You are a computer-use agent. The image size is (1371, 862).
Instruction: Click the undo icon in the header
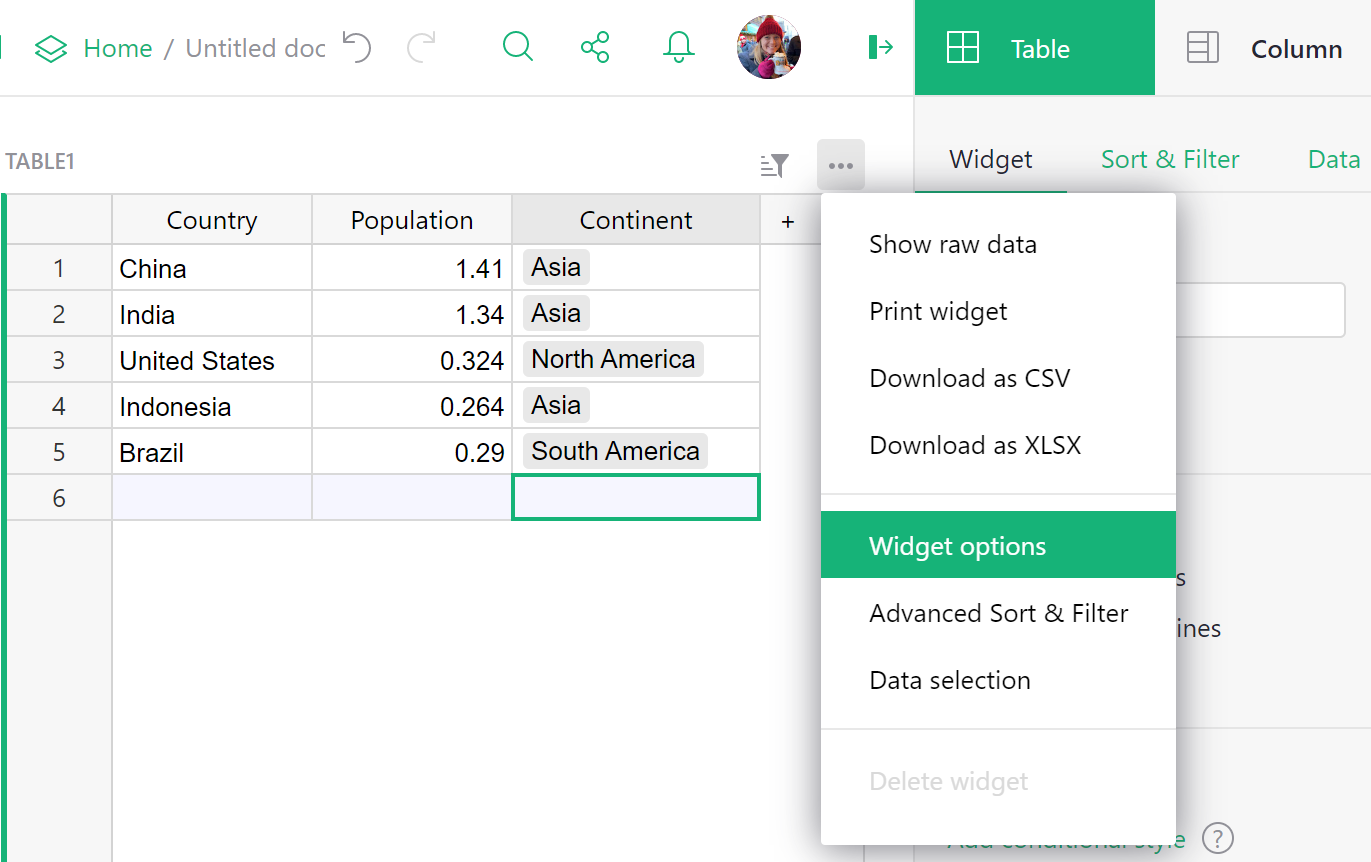pos(357,47)
